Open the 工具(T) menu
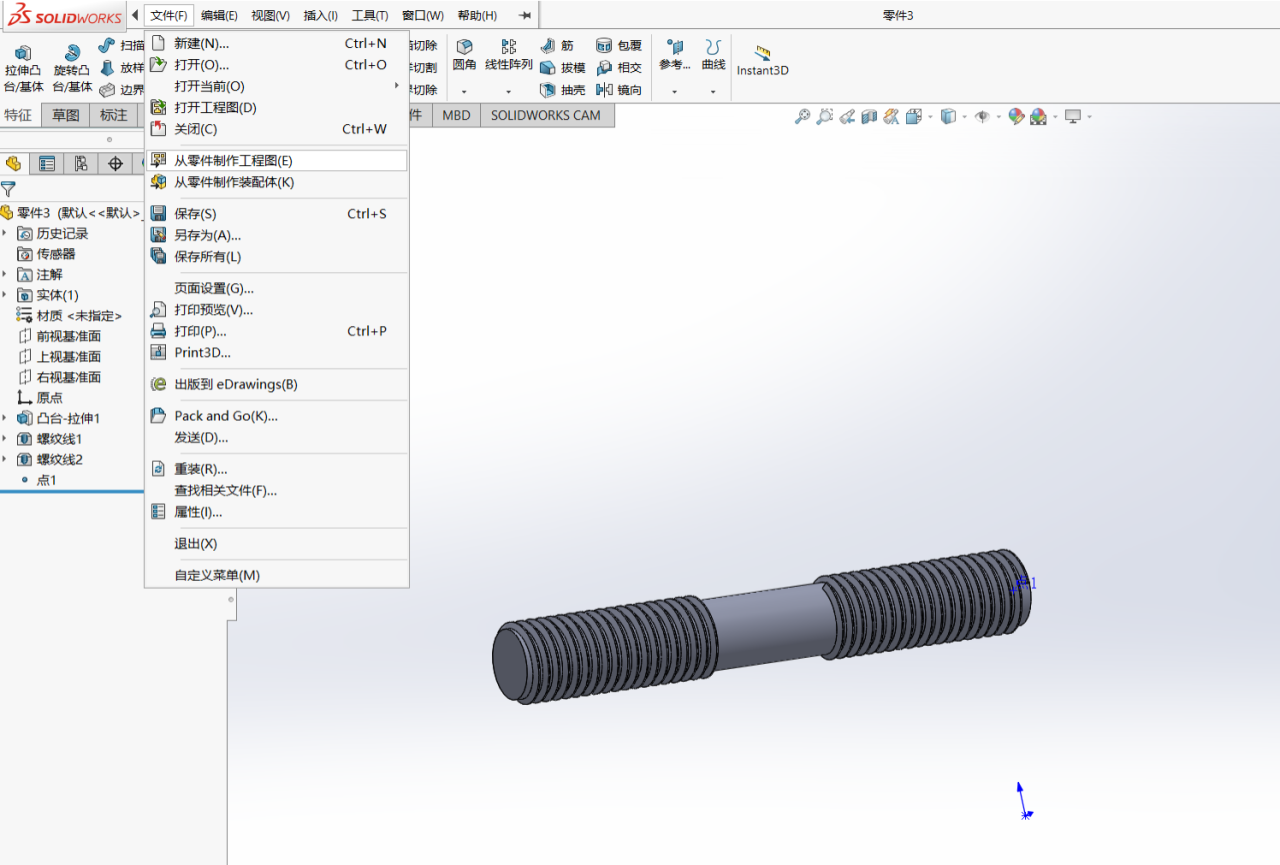The image size is (1280, 865). (370, 15)
